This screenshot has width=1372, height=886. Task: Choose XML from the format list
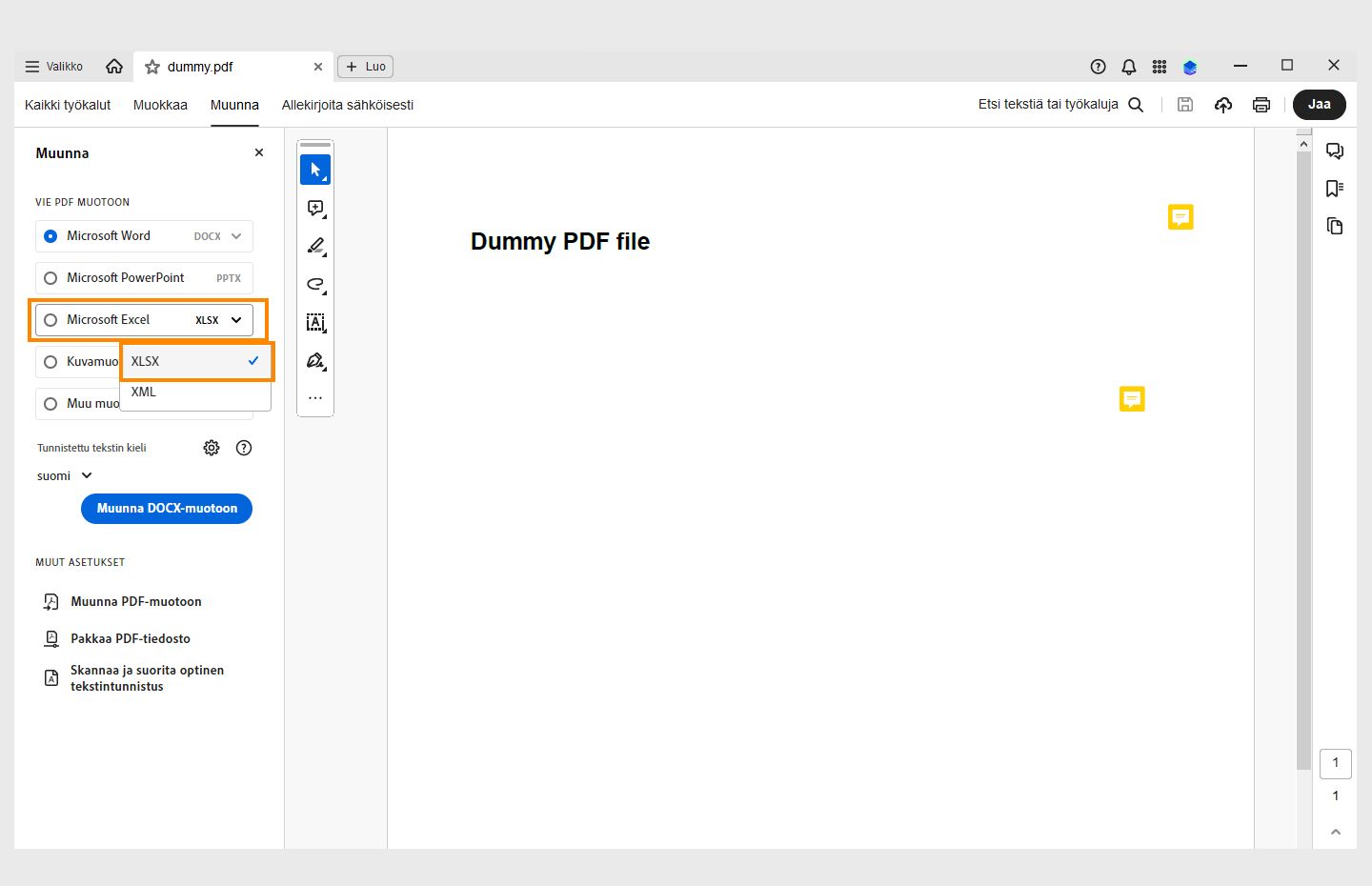[195, 393]
